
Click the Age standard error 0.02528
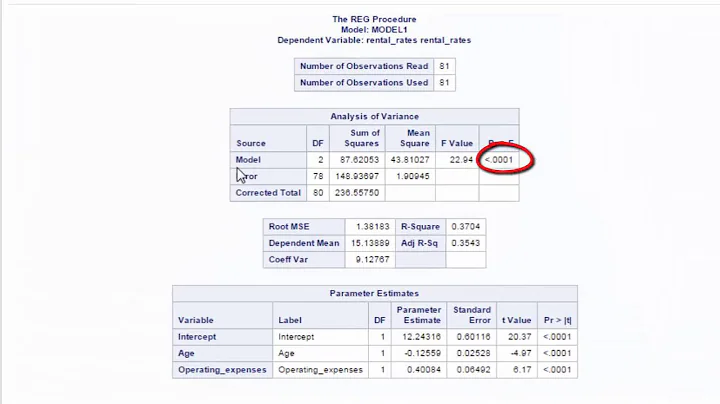coord(473,354)
